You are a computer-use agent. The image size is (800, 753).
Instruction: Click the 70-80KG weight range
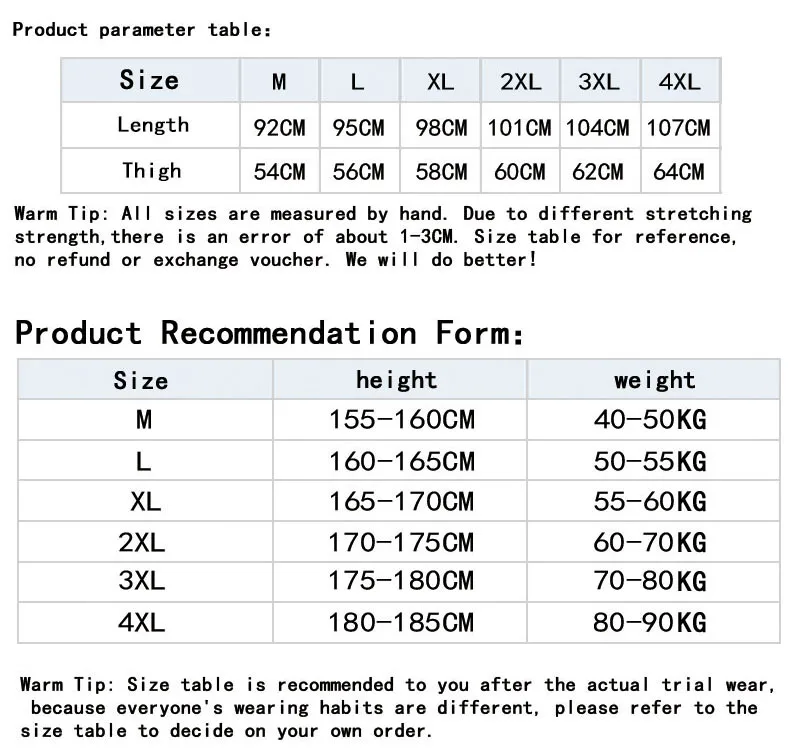click(x=650, y=581)
